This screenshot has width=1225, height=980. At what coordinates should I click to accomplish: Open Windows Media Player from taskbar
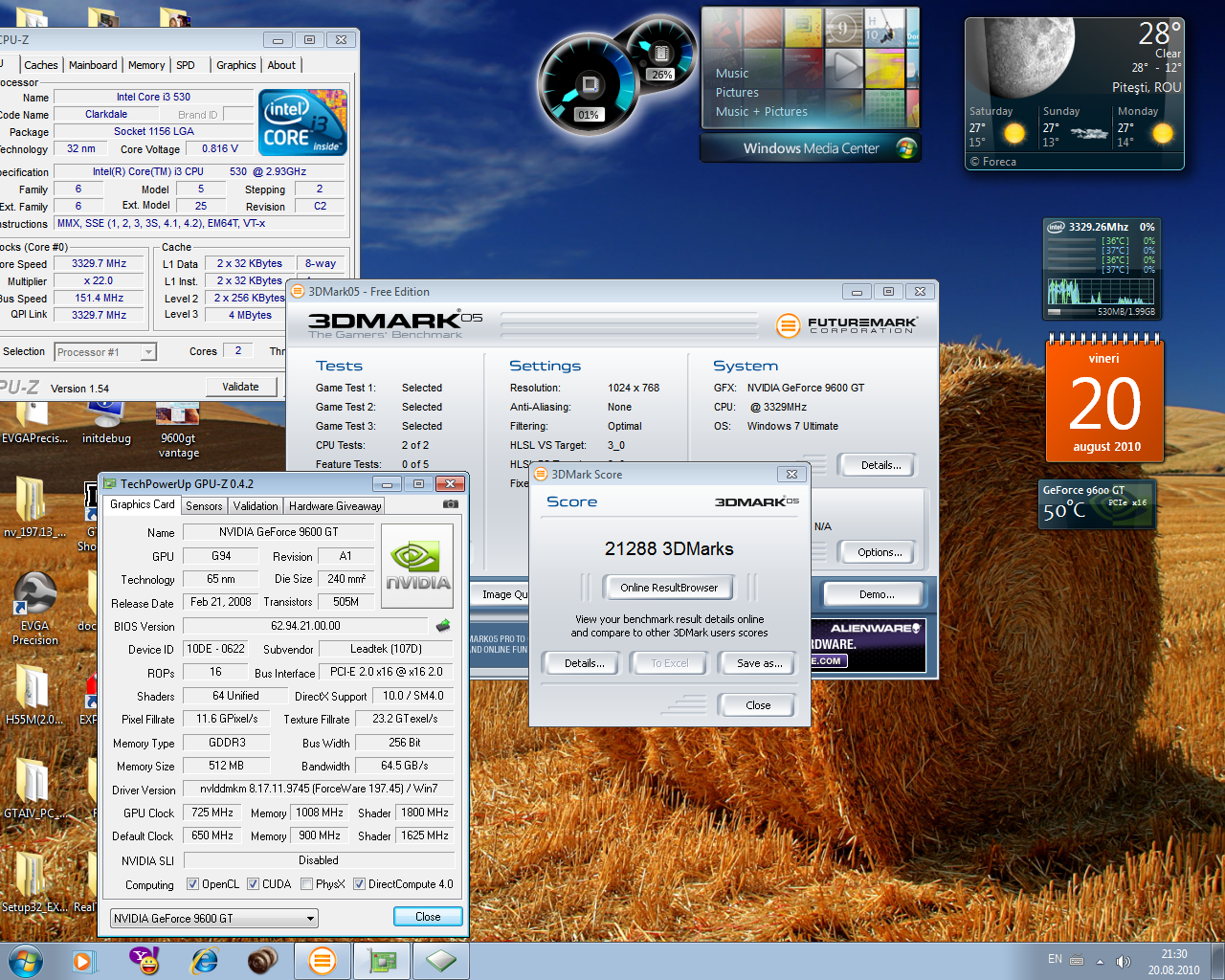click(83, 961)
